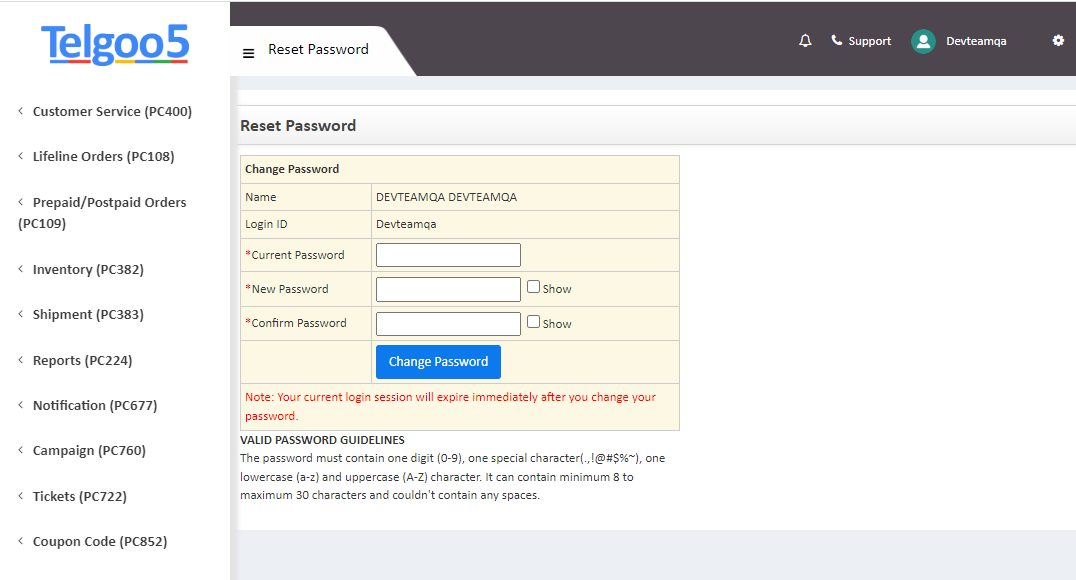Expand Customer Service (PC400) menu
The width and height of the screenshot is (1076, 580).
tap(112, 112)
